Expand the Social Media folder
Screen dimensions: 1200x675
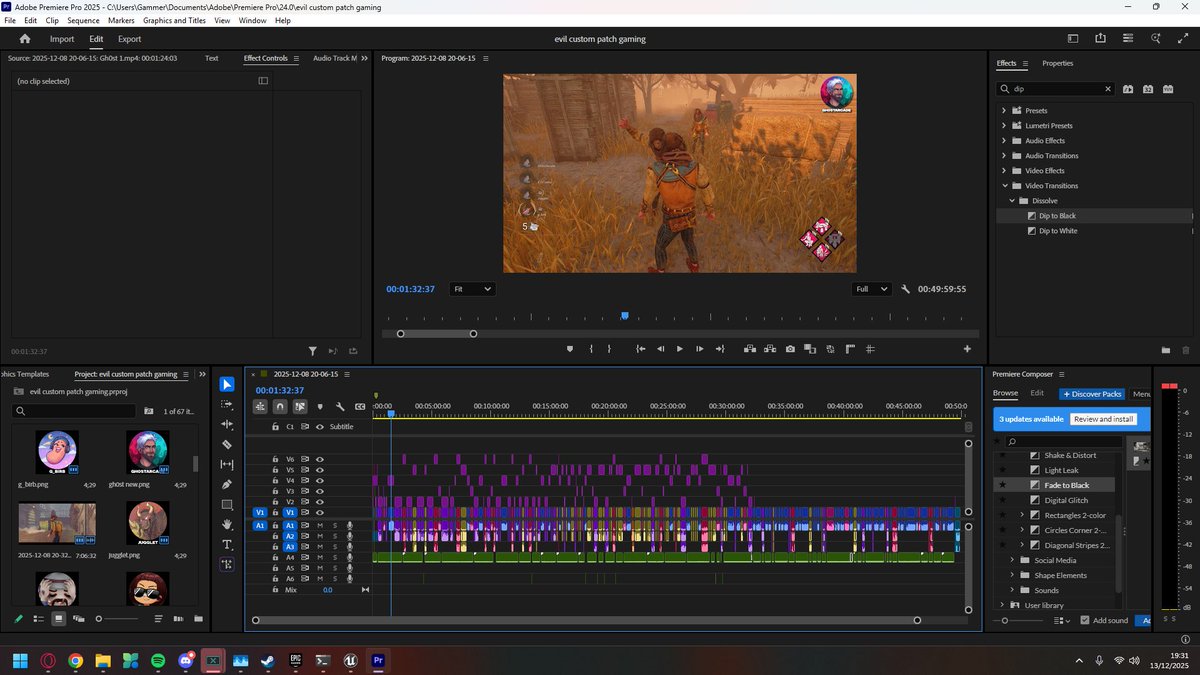(x=1013, y=560)
